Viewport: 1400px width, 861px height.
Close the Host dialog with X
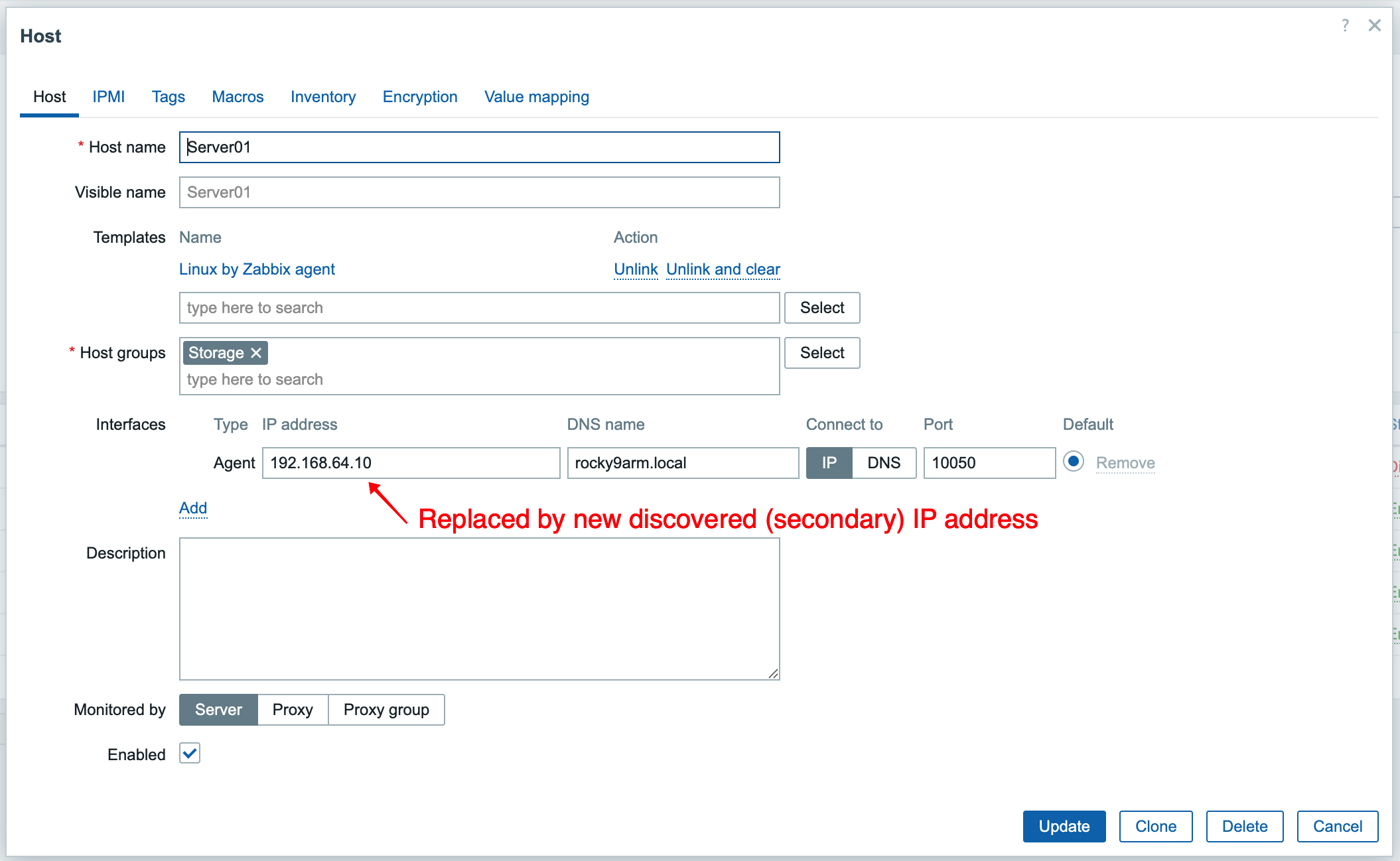point(1374,25)
